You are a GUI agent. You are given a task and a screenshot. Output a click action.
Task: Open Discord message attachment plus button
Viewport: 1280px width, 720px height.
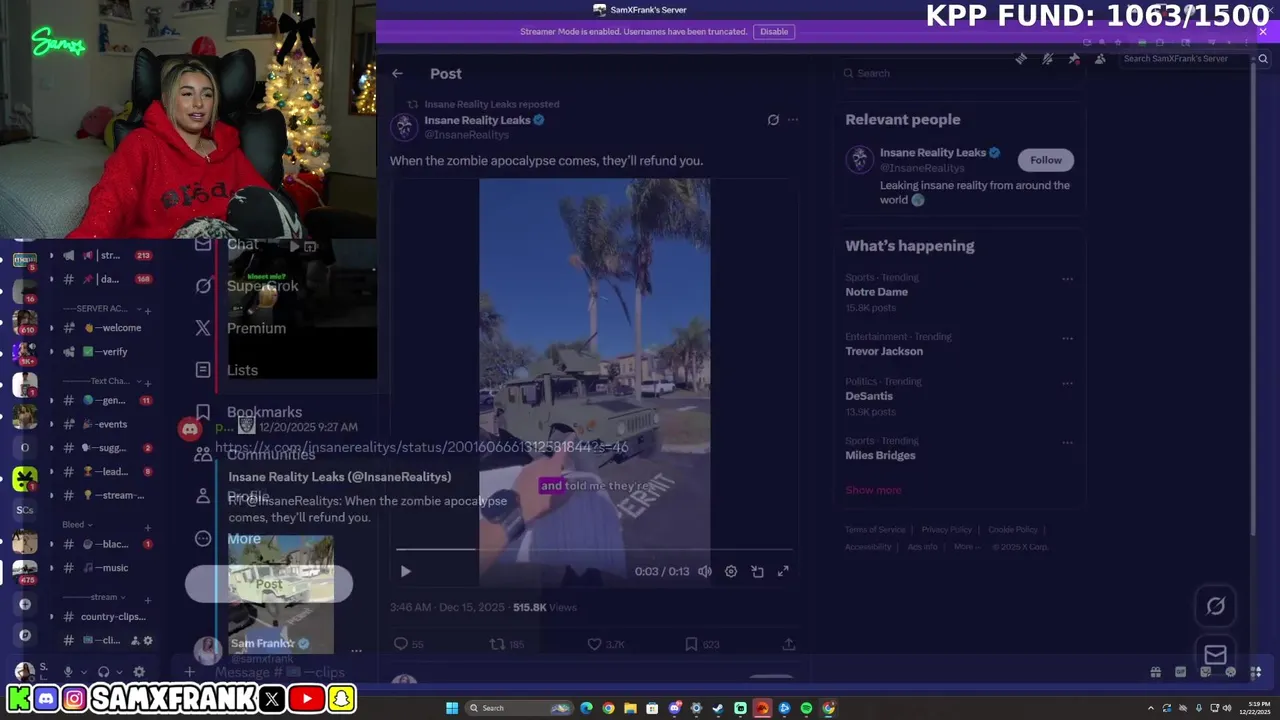point(189,672)
